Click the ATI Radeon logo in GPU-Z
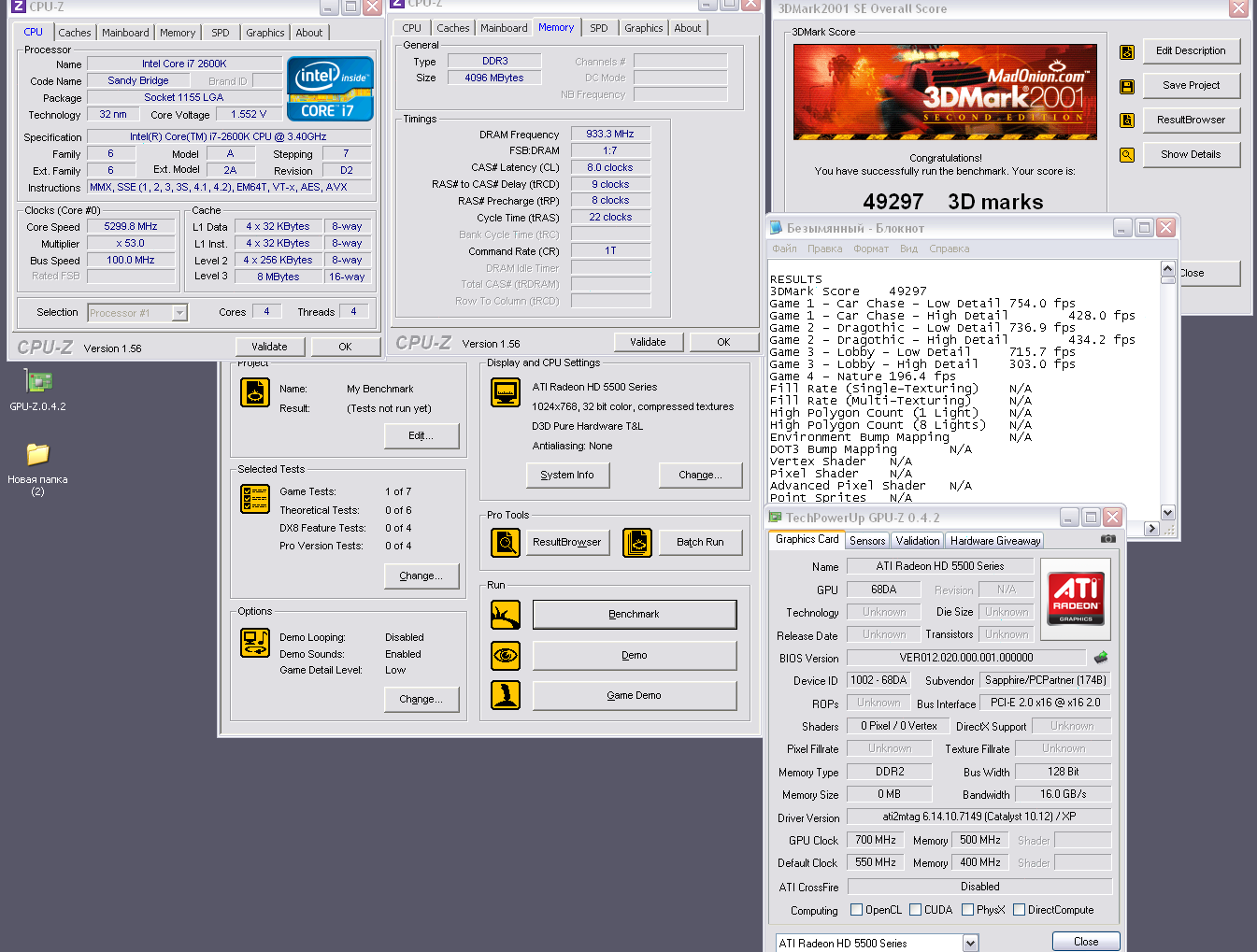The width and height of the screenshot is (1257, 952). (1076, 598)
